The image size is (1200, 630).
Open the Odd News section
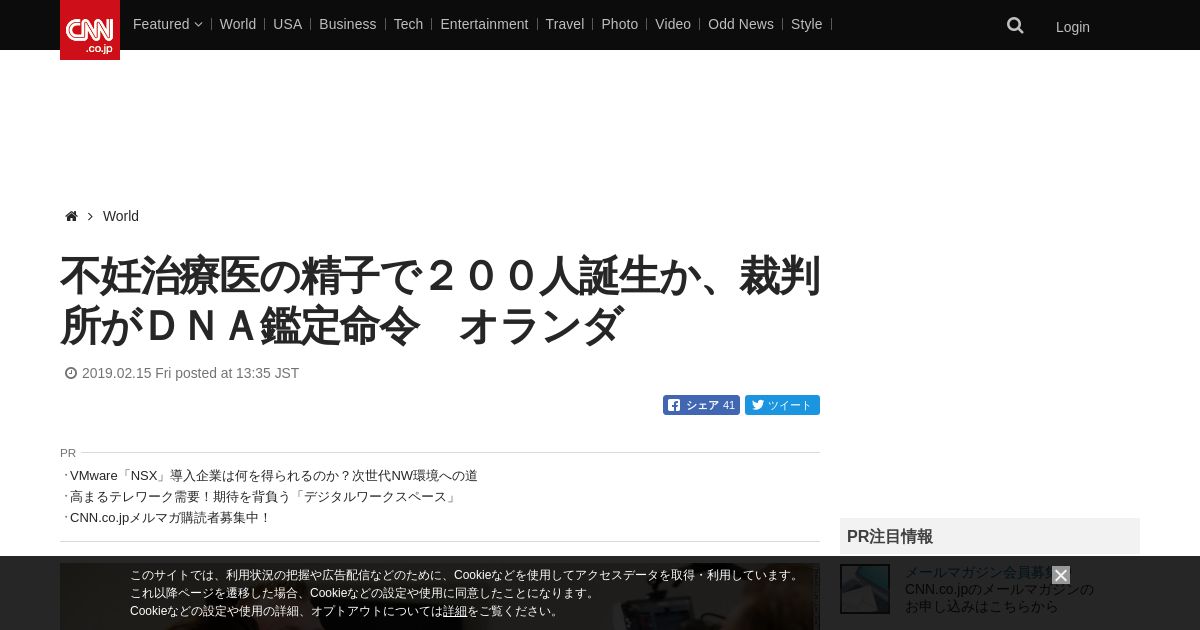pos(741,24)
